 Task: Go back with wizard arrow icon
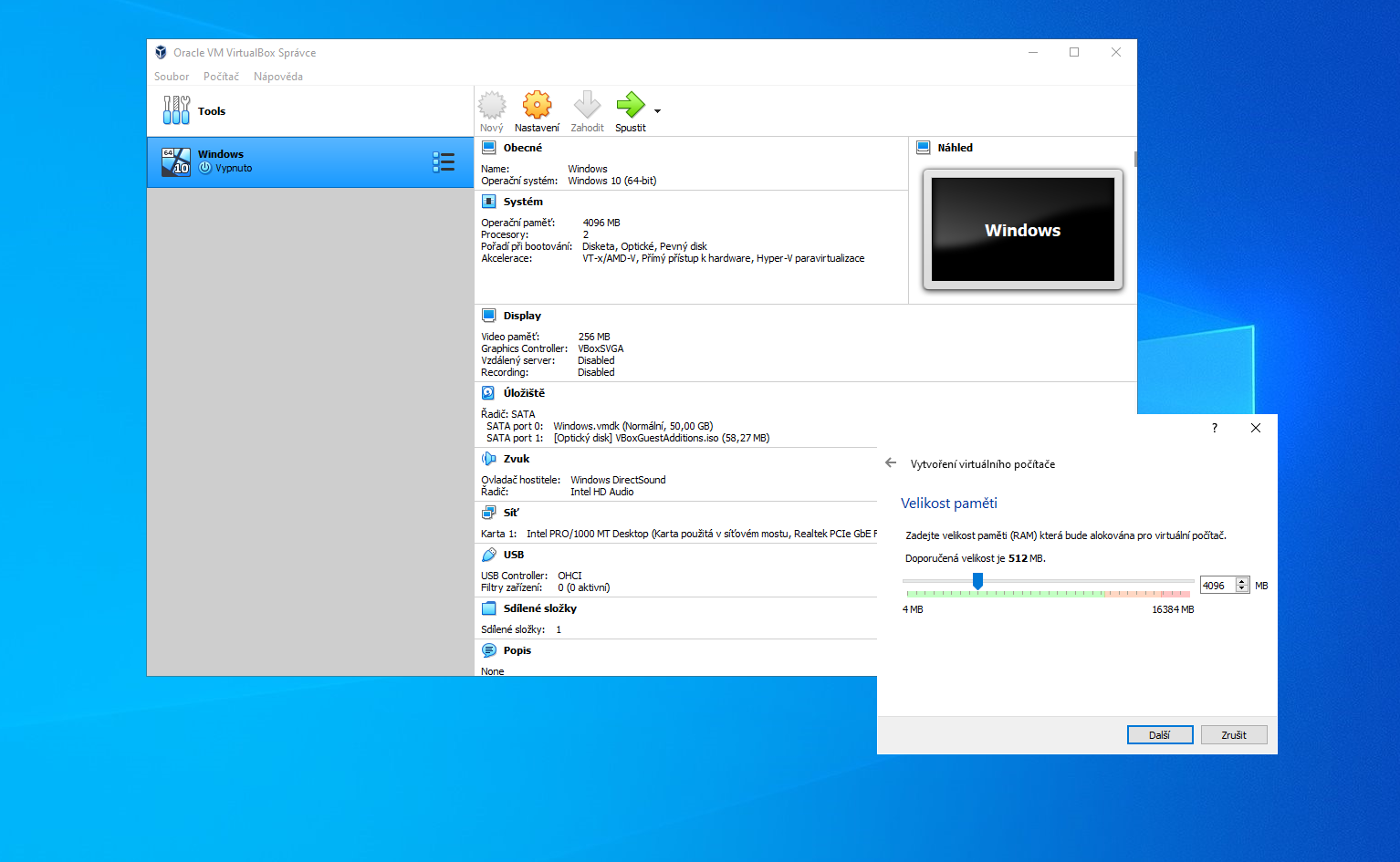891,463
